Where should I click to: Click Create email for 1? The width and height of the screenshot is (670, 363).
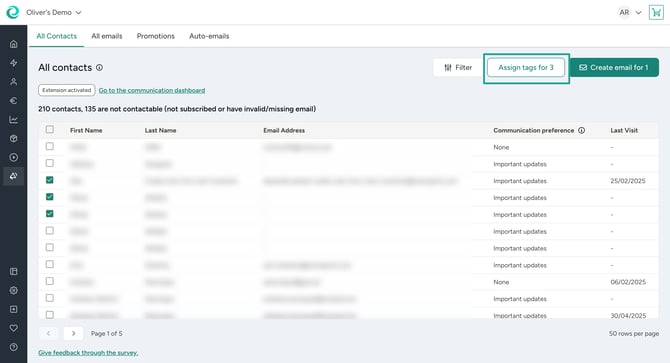click(x=614, y=67)
